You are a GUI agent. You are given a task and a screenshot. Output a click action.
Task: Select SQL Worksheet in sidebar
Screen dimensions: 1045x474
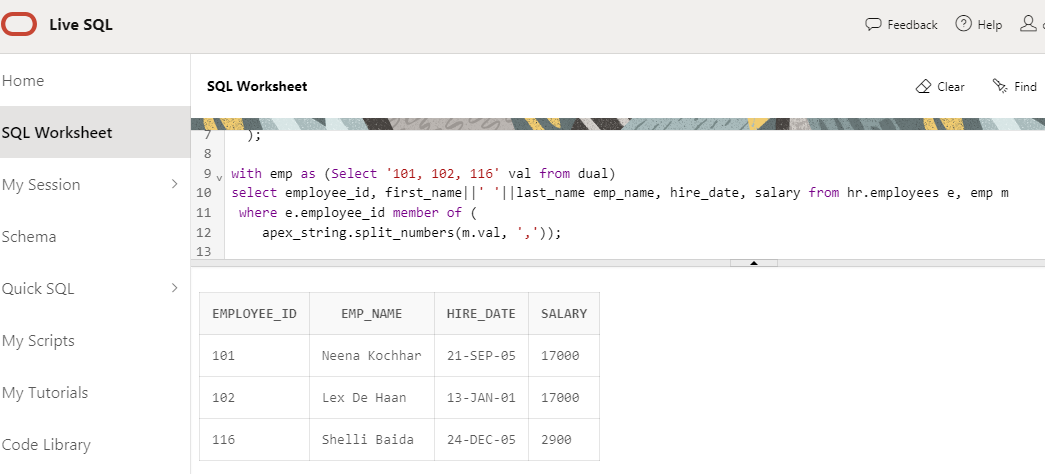click(57, 133)
